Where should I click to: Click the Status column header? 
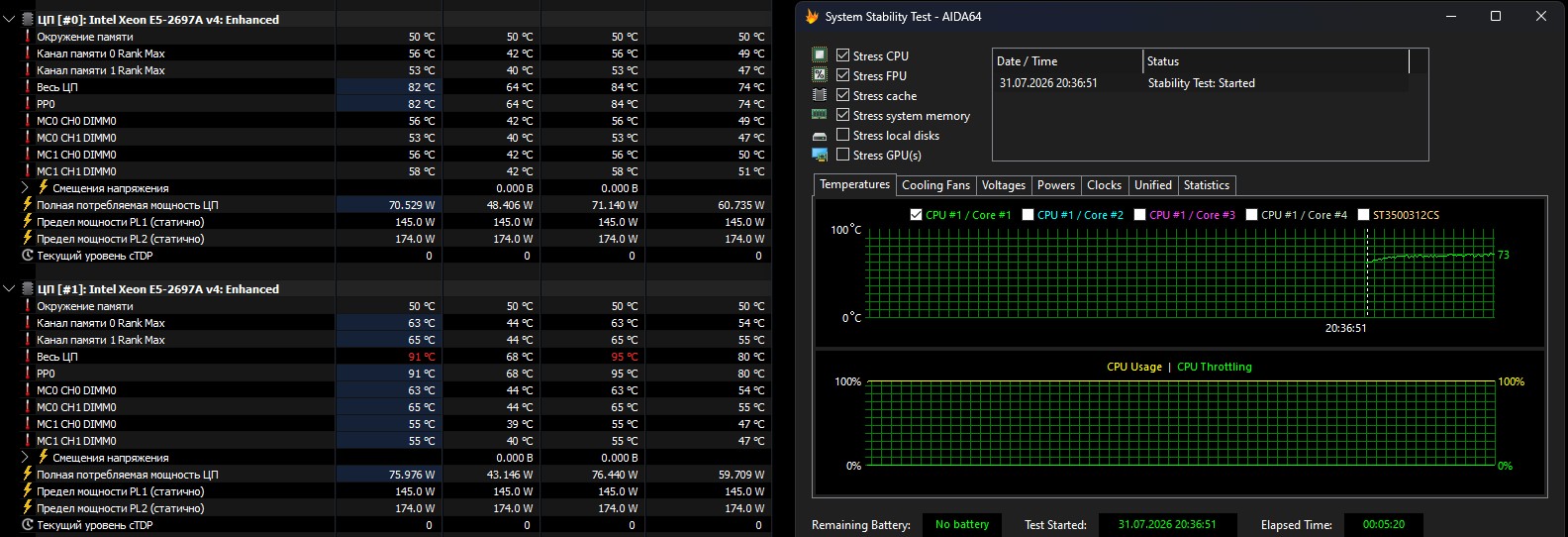(x=1275, y=61)
